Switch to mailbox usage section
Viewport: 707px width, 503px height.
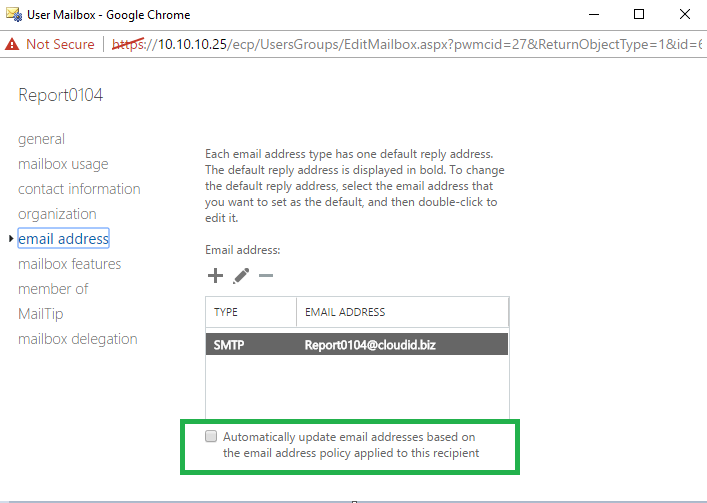coord(63,164)
